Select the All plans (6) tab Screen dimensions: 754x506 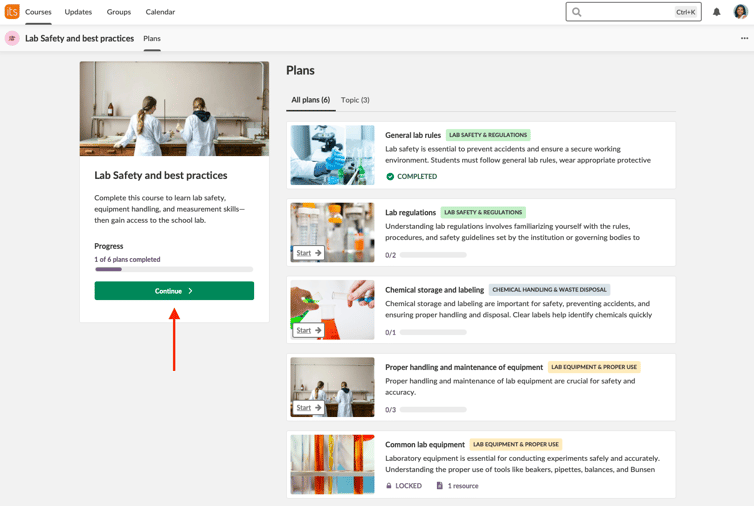point(311,100)
